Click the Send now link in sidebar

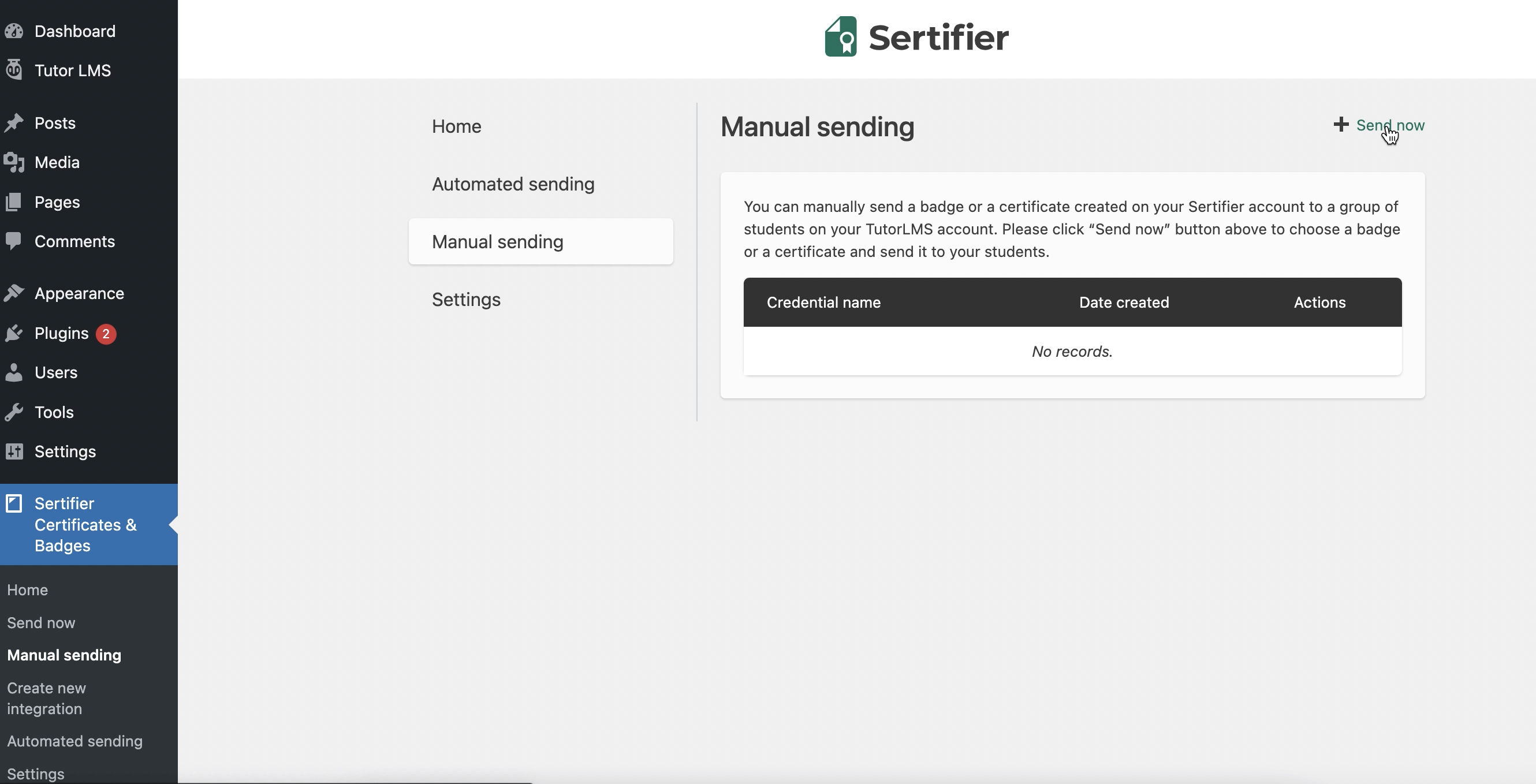41,622
